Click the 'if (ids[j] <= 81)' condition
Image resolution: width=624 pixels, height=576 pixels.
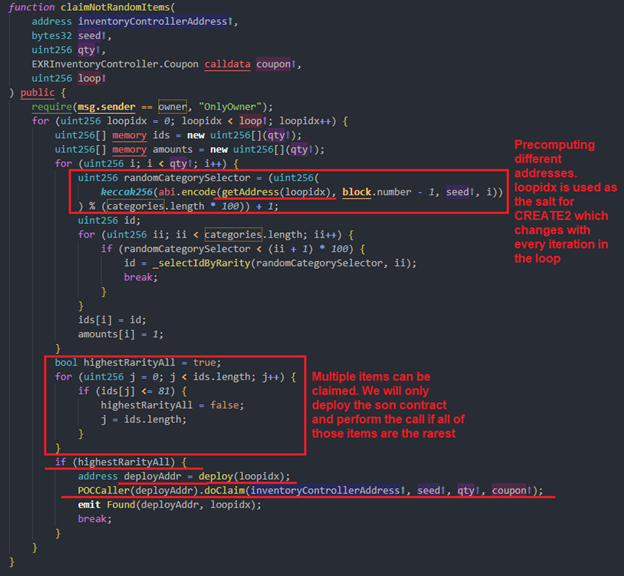[129, 391]
